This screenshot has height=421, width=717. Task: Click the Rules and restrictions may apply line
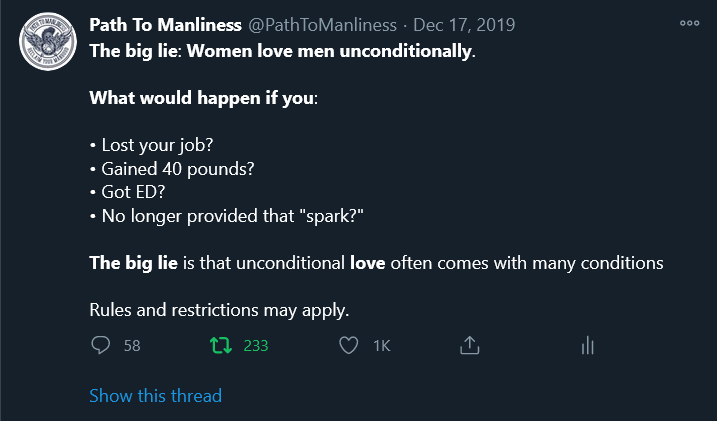coord(219,310)
